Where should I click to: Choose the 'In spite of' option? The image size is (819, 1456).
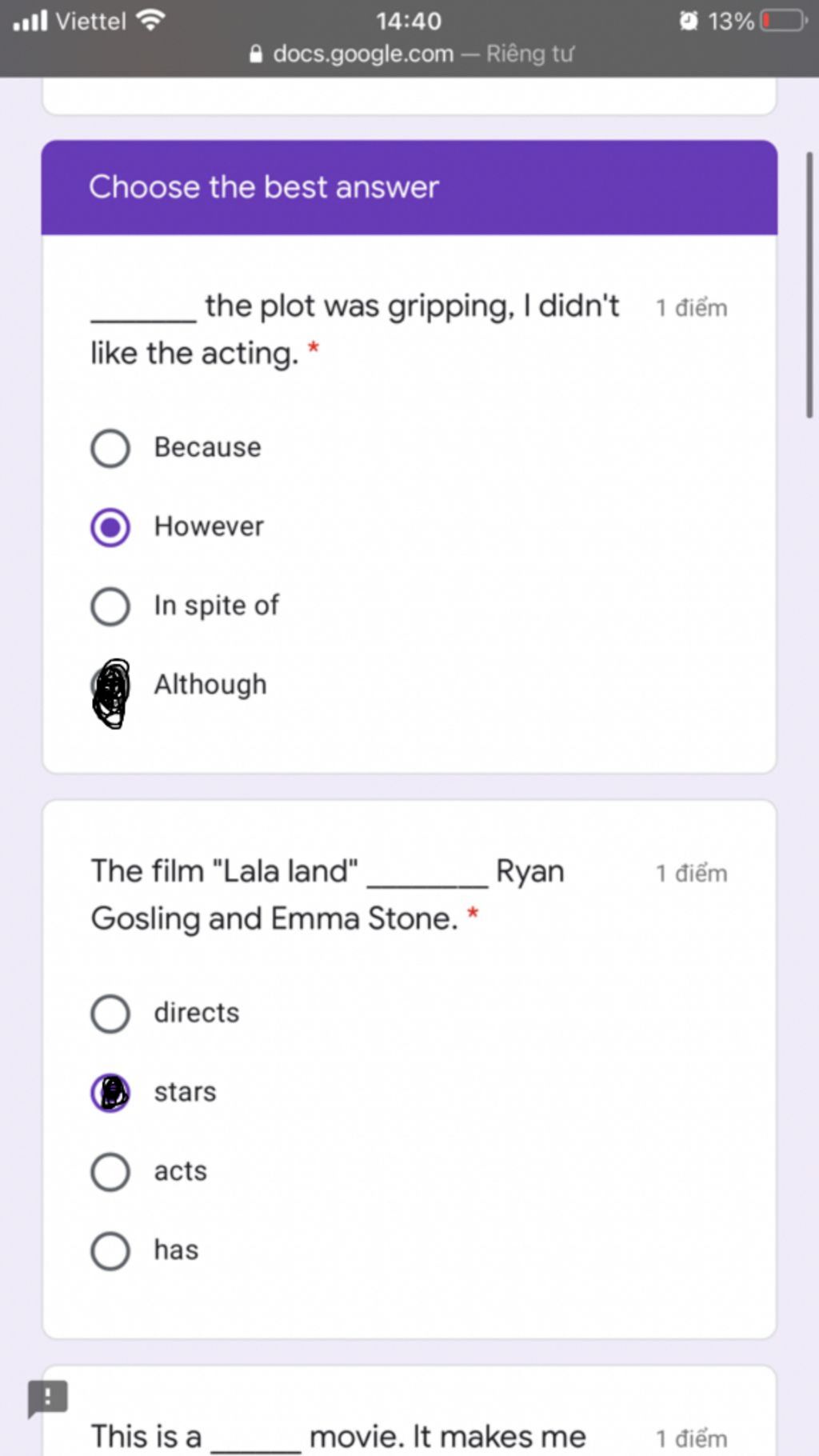pos(110,606)
